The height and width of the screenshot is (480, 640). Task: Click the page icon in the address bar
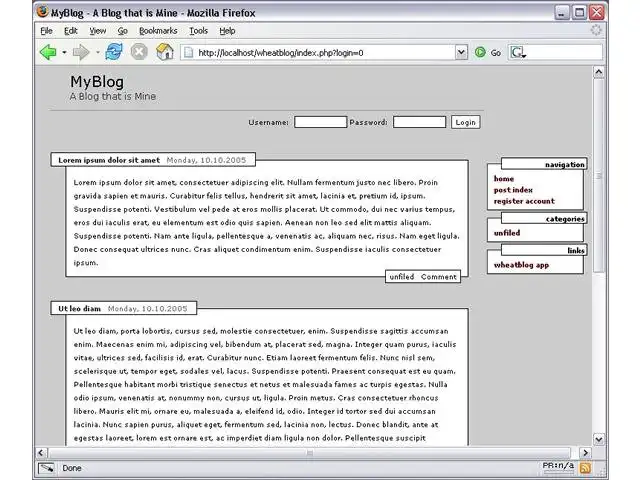(x=188, y=52)
